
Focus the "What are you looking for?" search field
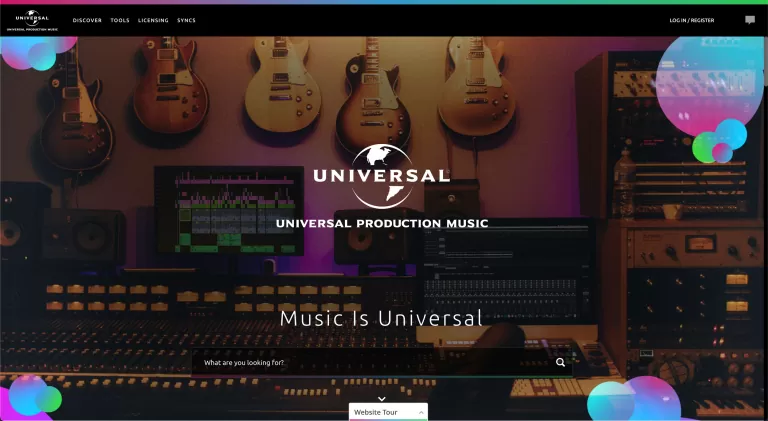tap(370, 362)
